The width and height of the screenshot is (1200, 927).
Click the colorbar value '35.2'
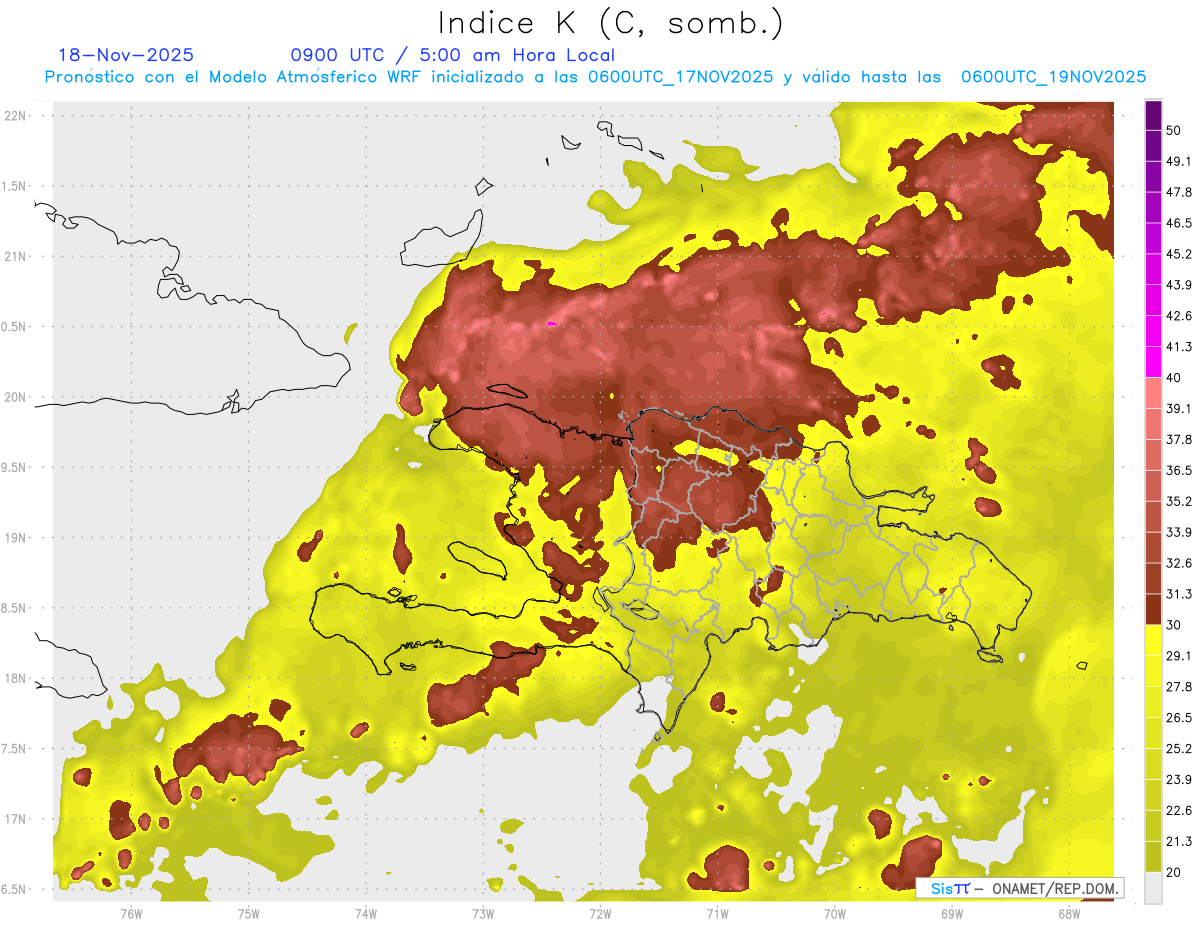coord(1179,501)
